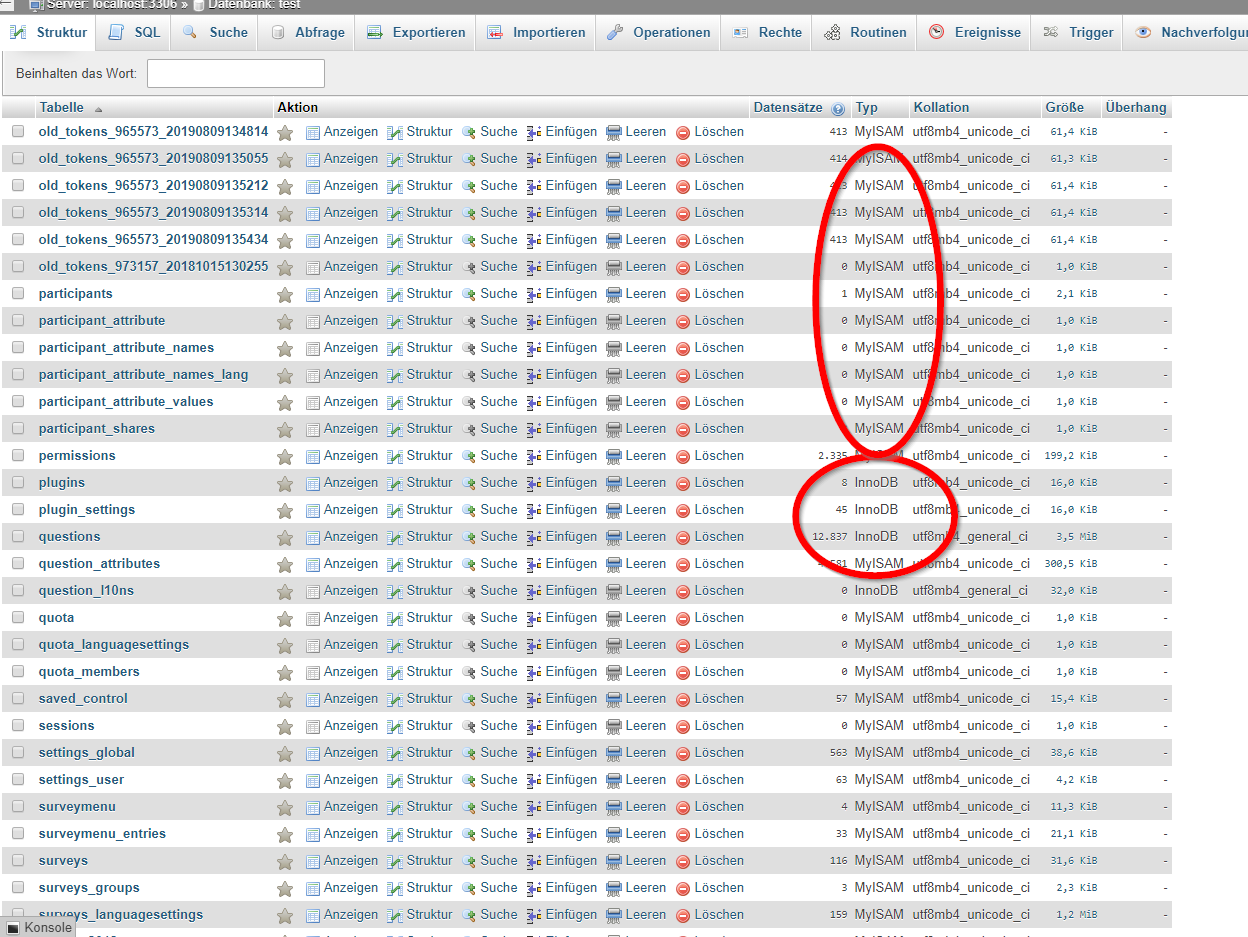Switch to the Exportieren tab
Image resolution: width=1248 pixels, height=937 pixels.
pyautogui.click(x=416, y=32)
